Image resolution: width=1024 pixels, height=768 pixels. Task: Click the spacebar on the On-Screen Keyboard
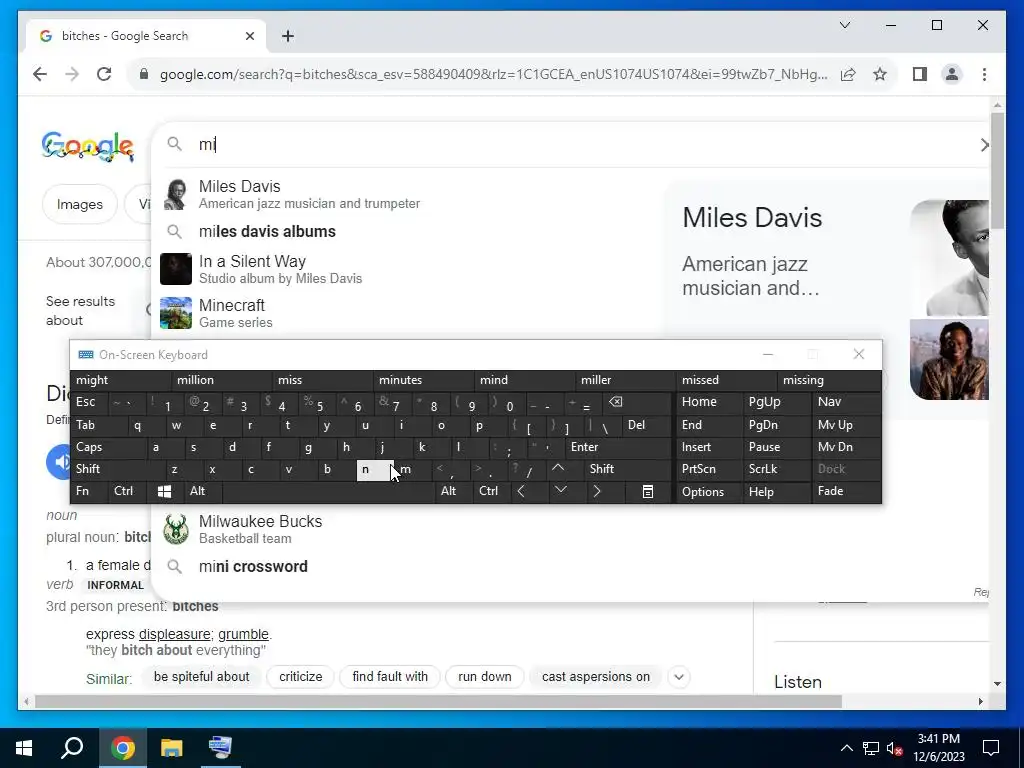(x=328, y=491)
